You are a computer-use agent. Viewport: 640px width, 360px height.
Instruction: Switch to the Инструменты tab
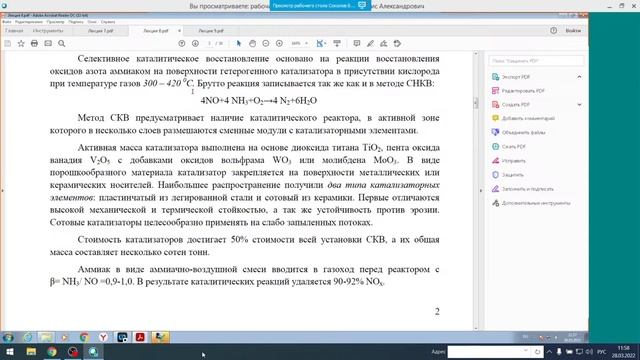(48, 31)
